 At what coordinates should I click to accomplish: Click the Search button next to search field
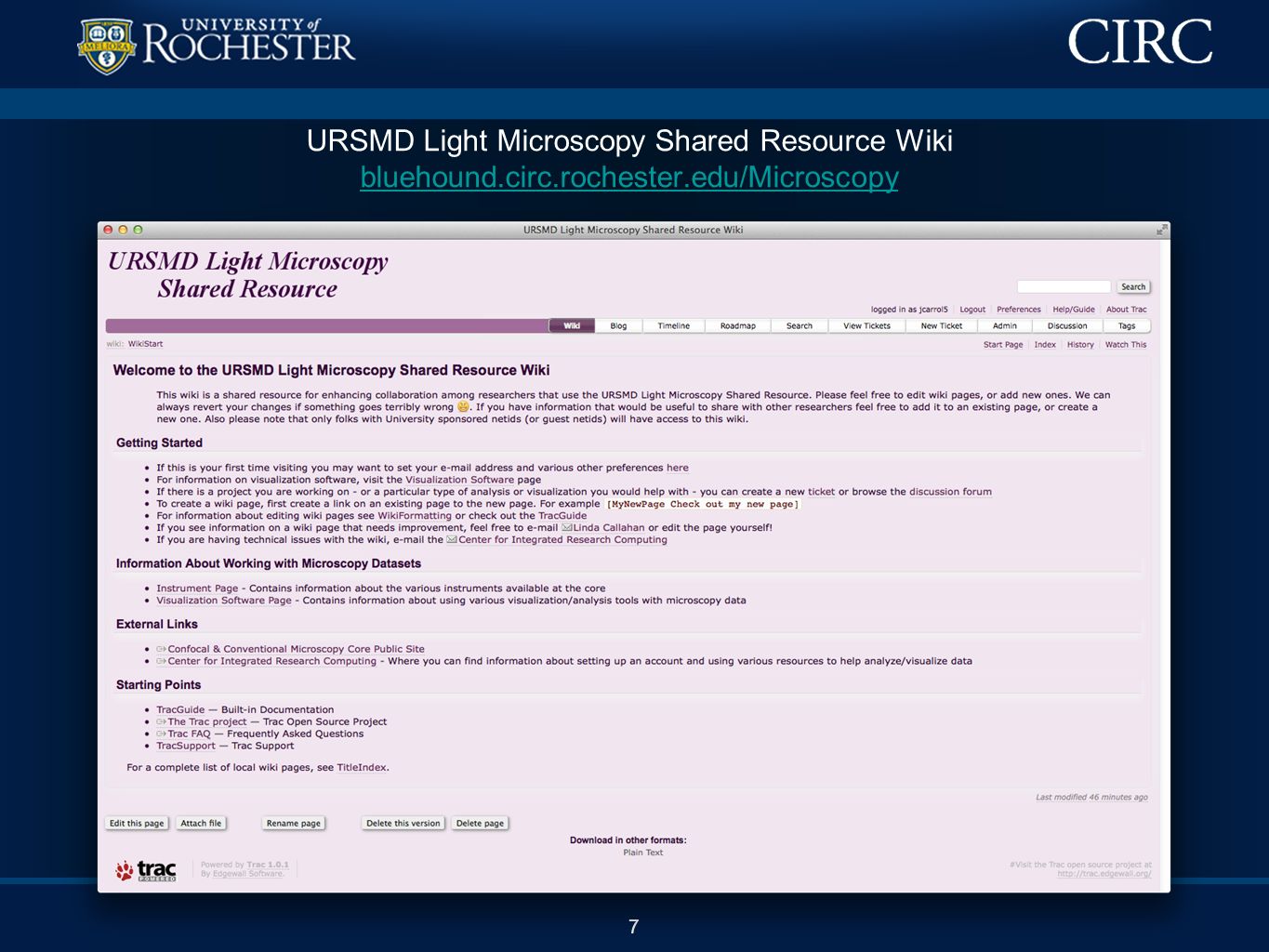pyautogui.click(x=1133, y=286)
